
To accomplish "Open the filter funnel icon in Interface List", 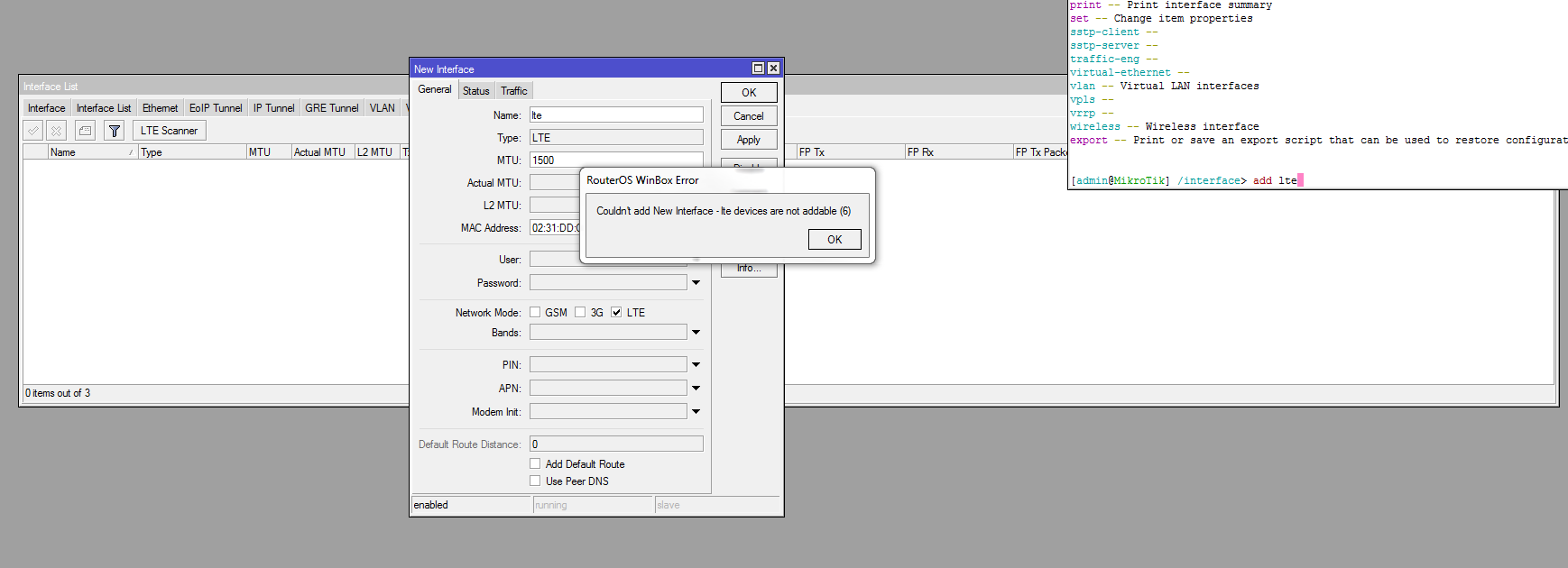I will coord(115,131).
